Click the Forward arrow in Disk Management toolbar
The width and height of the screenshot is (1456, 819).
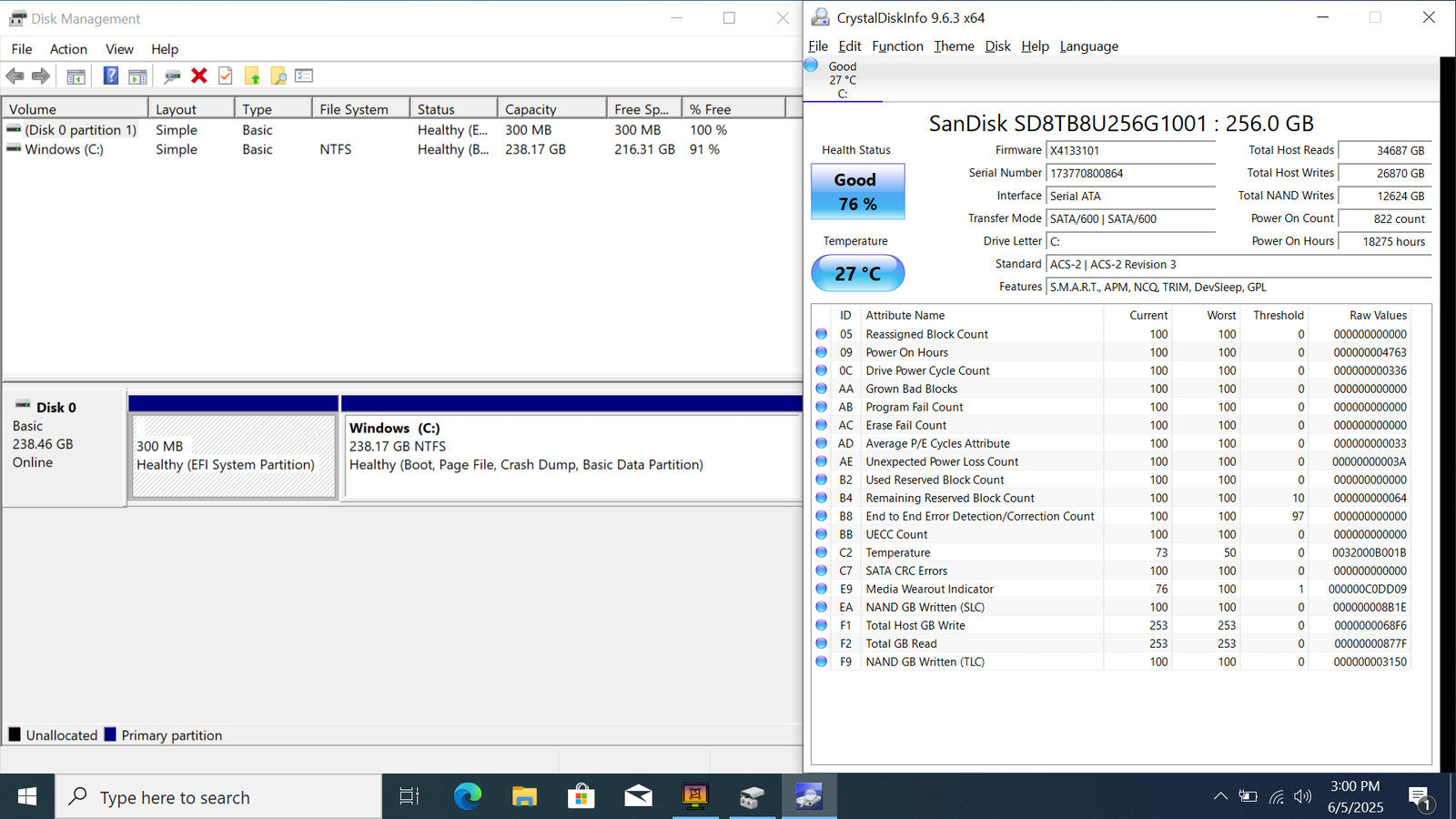41,76
